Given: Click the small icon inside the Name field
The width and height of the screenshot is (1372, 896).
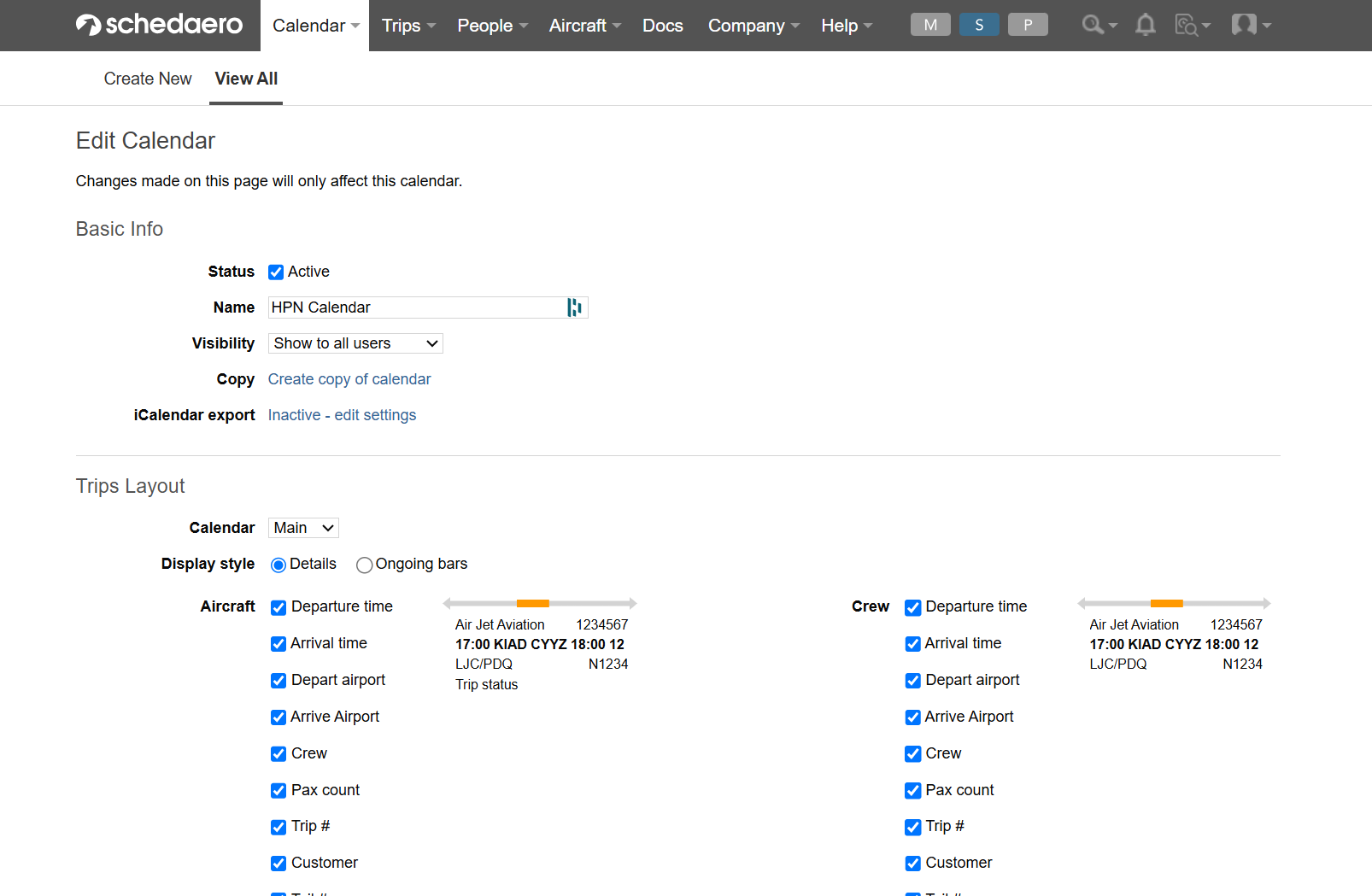Looking at the screenshot, I should pyautogui.click(x=574, y=307).
